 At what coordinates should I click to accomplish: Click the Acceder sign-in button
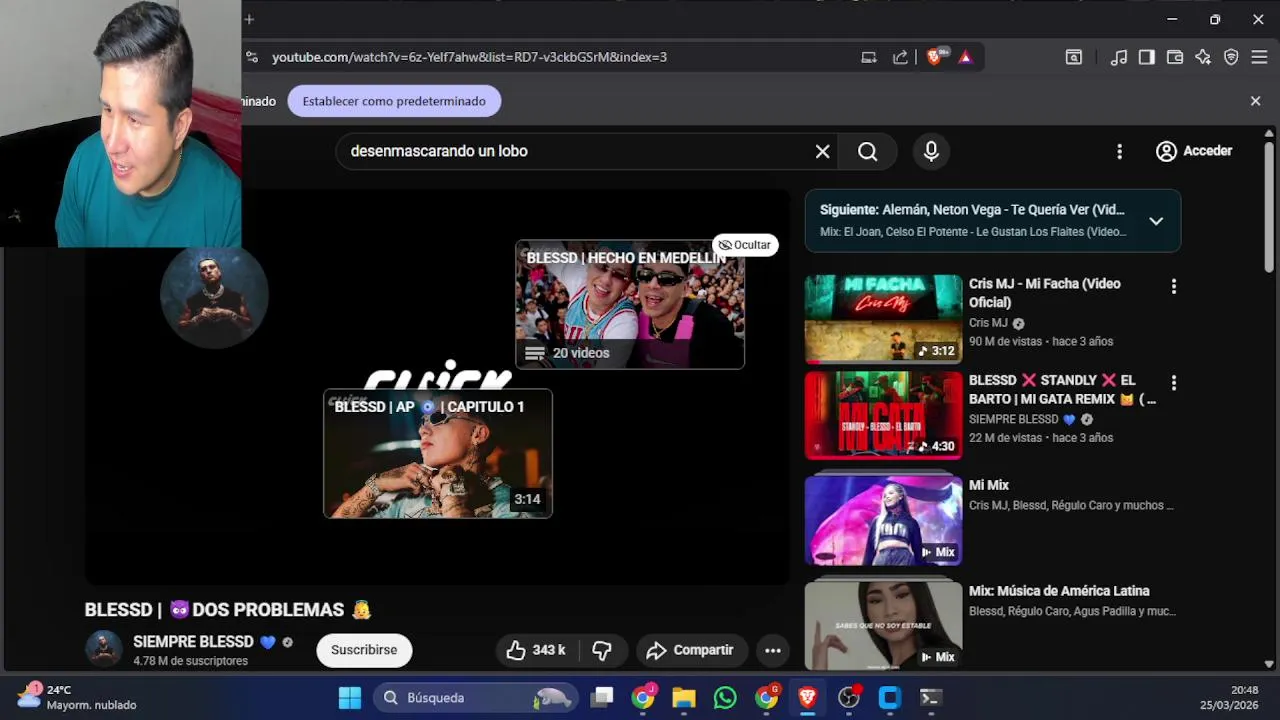click(x=1194, y=151)
